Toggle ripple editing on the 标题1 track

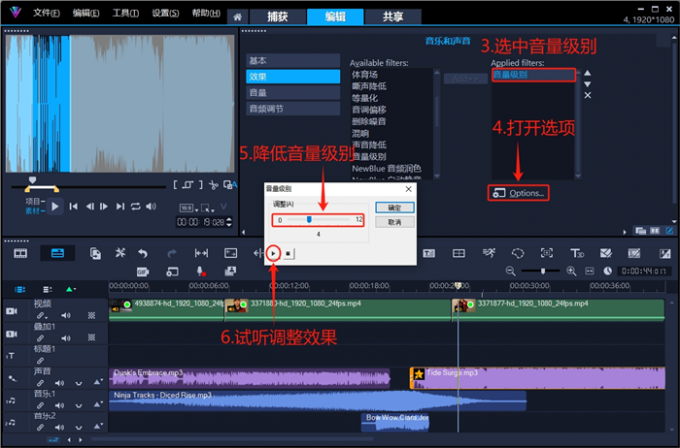[x=40, y=360]
